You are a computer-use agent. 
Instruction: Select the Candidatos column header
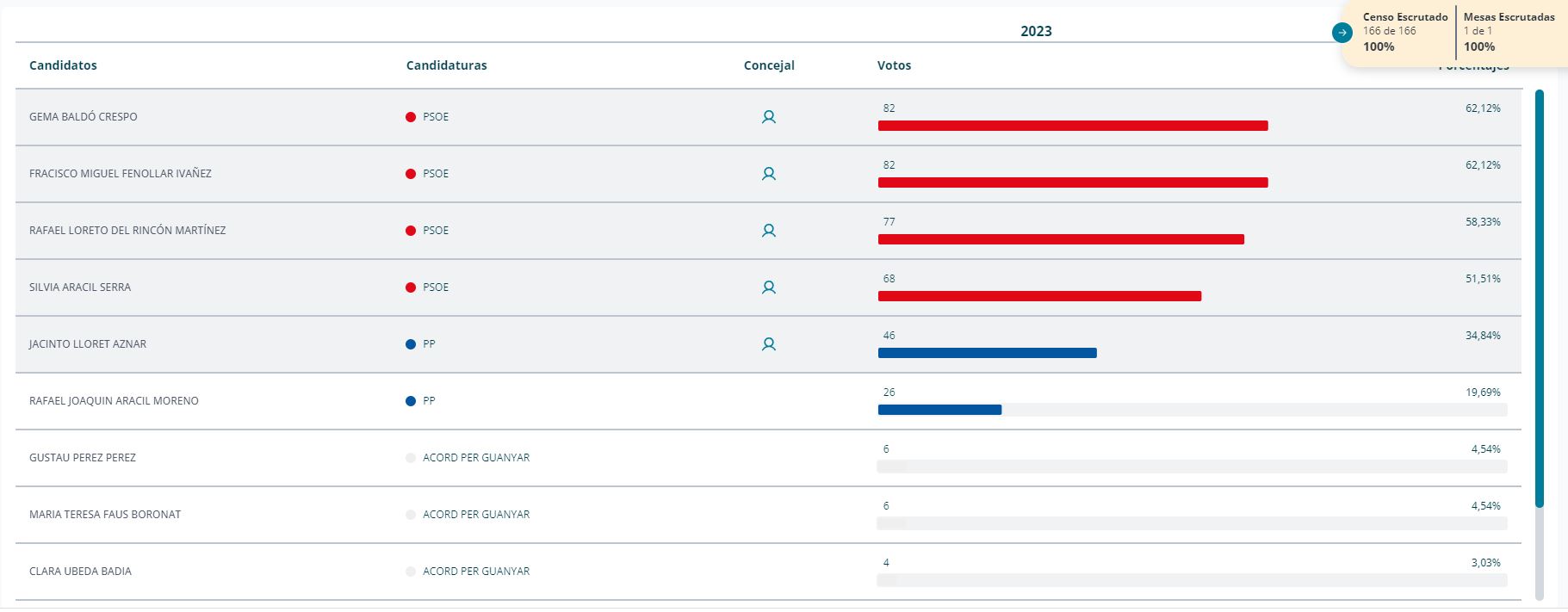tap(63, 65)
